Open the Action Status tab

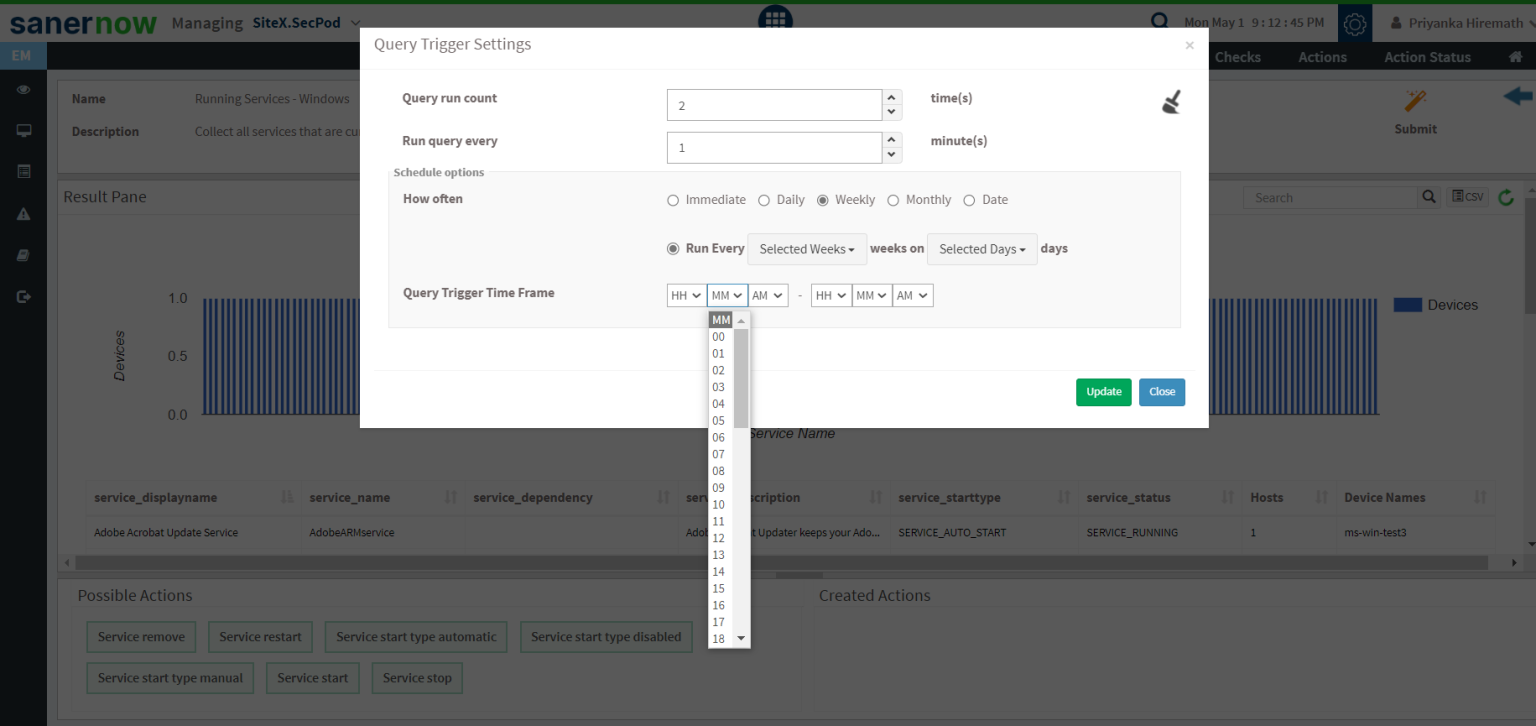pyautogui.click(x=1427, y=57)
